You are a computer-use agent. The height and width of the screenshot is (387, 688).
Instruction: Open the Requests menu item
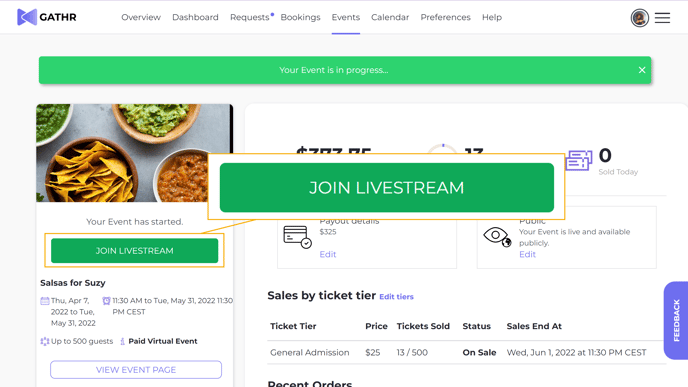coord(249,17)
